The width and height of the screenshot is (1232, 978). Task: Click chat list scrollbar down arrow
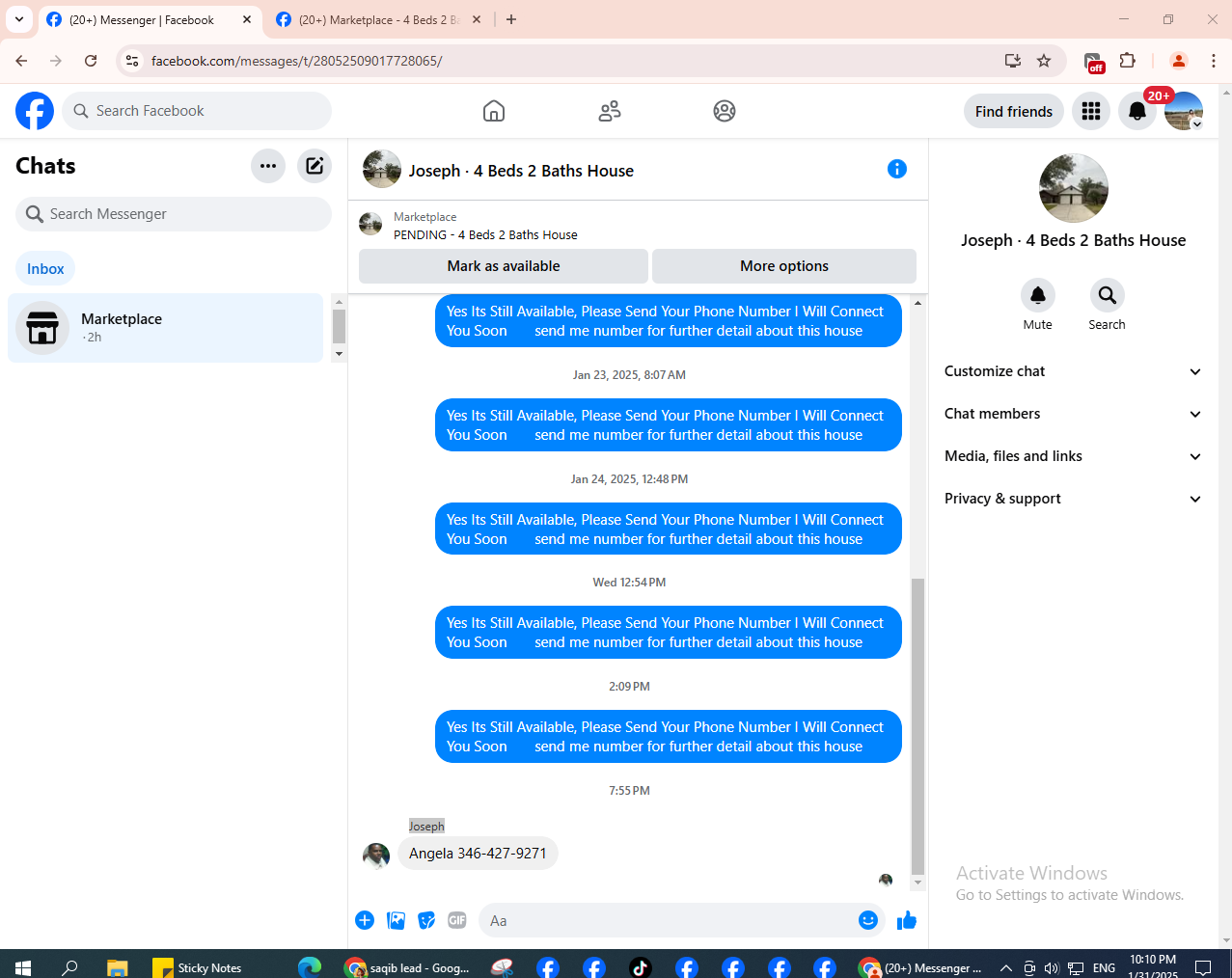339,354
